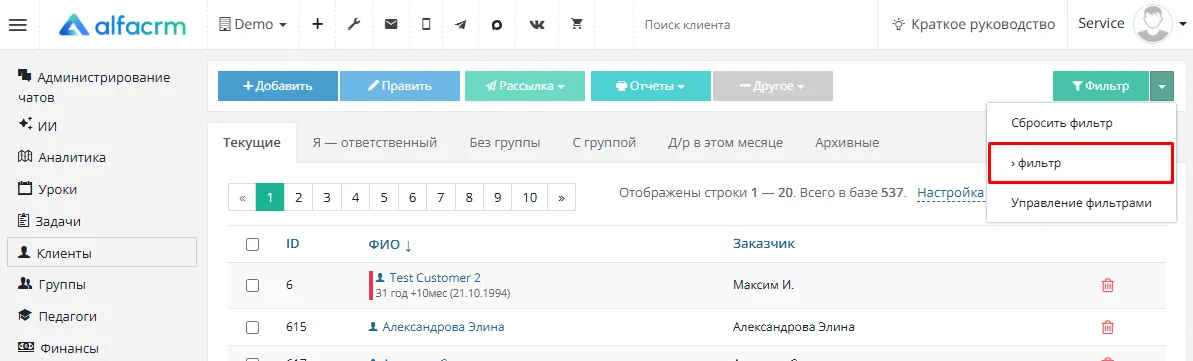The image size is (1193, 361).
Task: Switch to the Текущие tab
Action: click(x=252, y=142)
